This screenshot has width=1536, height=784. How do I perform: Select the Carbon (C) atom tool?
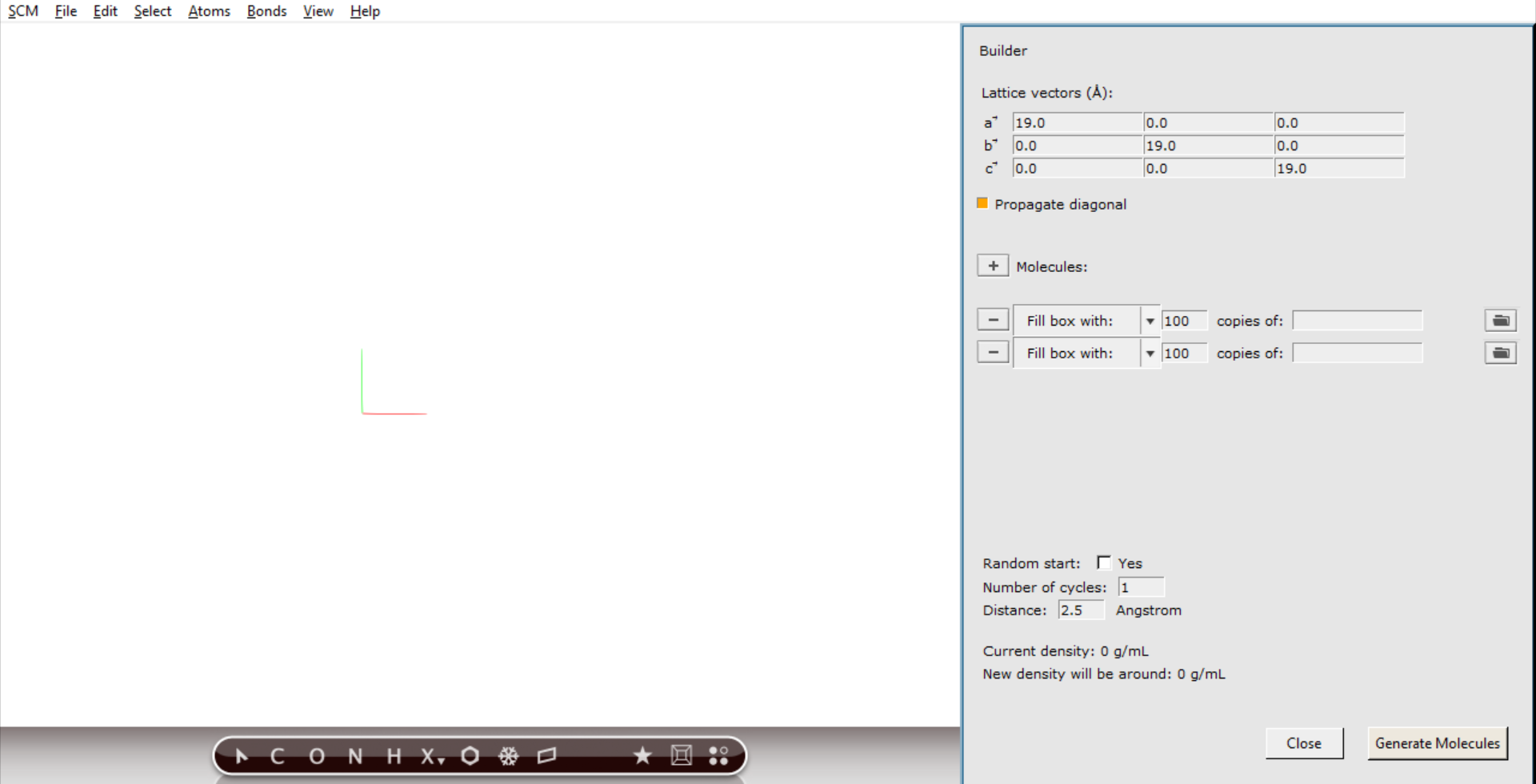pos(278,756)
